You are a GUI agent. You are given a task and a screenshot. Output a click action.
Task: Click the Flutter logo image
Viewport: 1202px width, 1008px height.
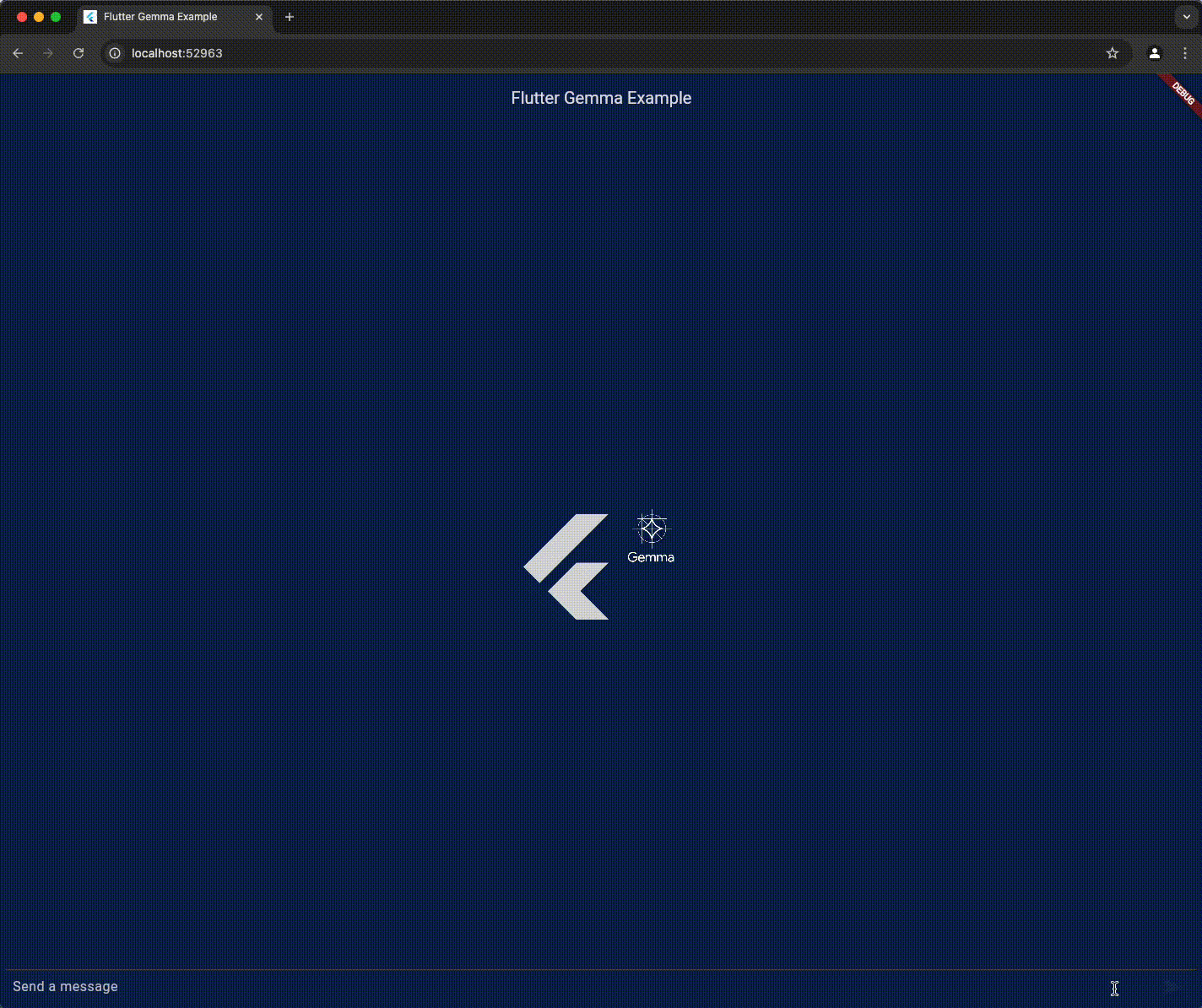(566, 566)
